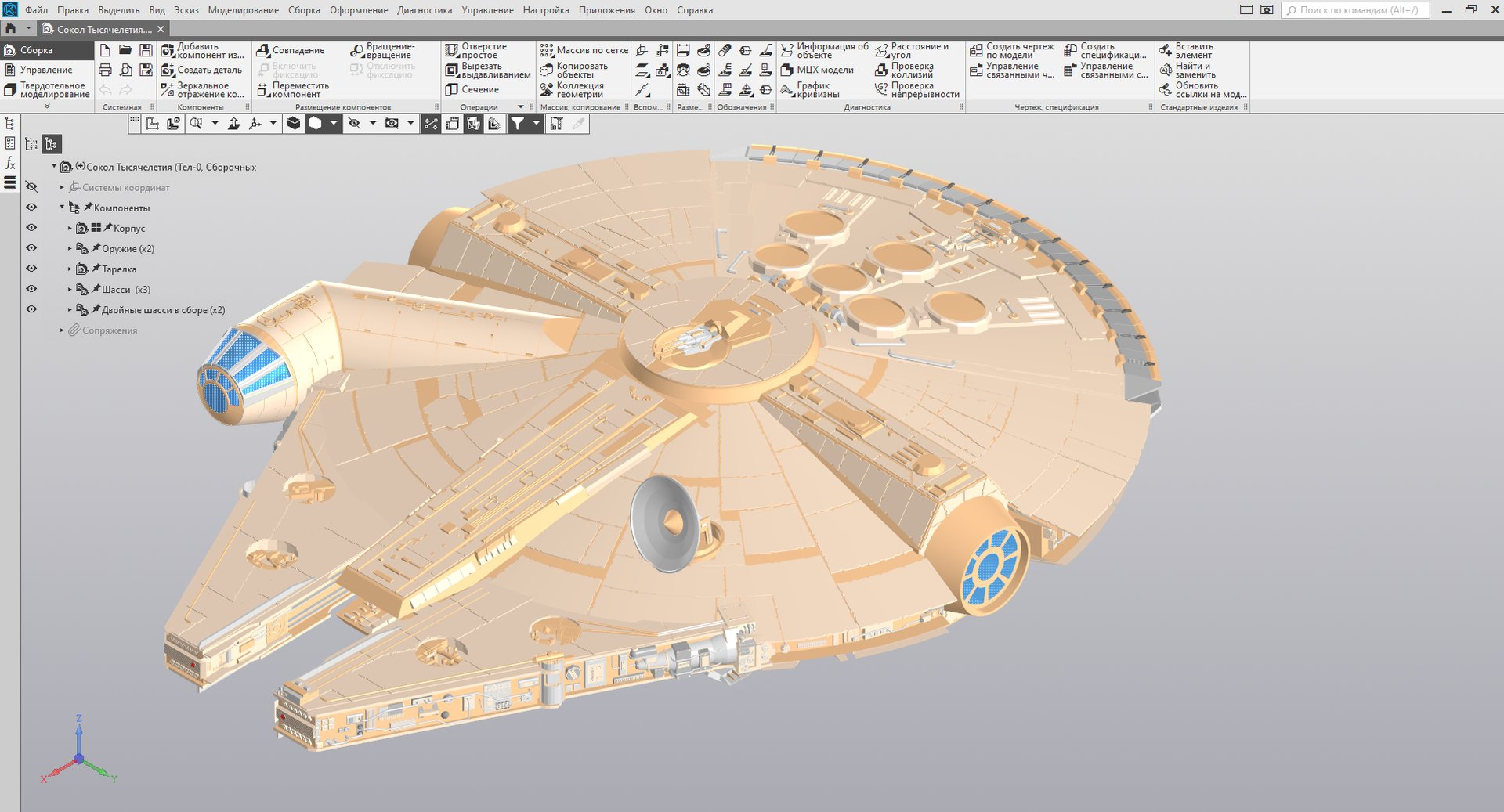Open the Моделирование menu
1504x812 pixels.
tap(243, 10)
